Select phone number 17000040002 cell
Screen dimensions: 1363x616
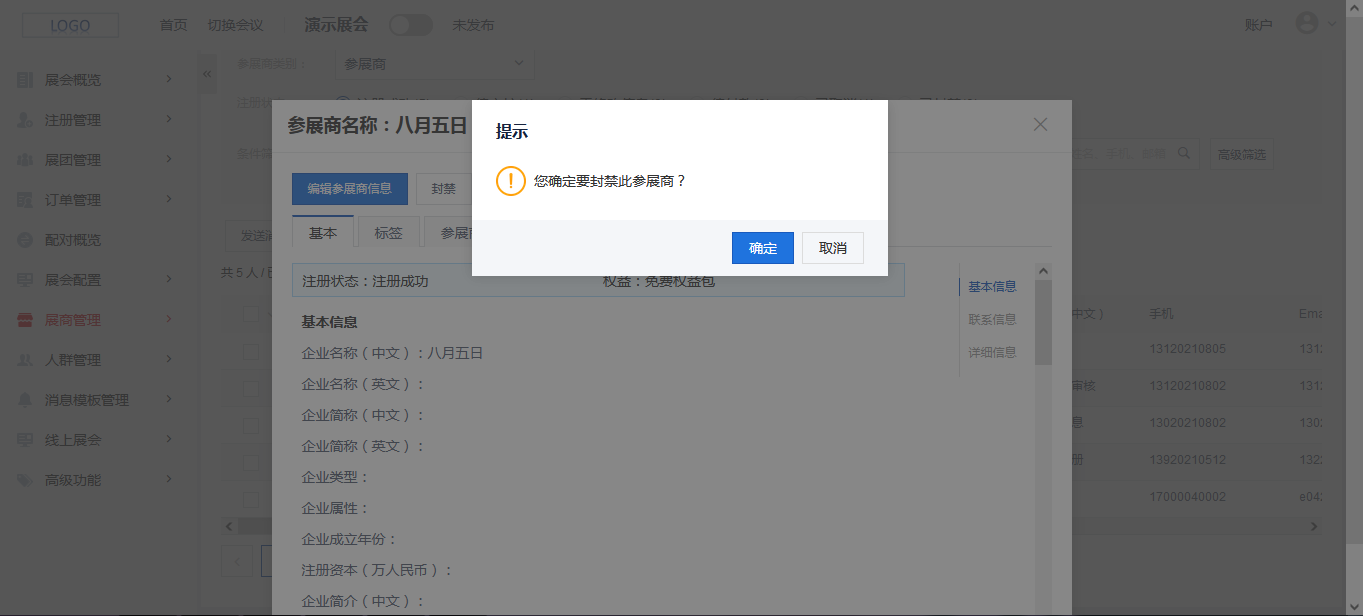pyautogui.click(x=1188, y=496)
